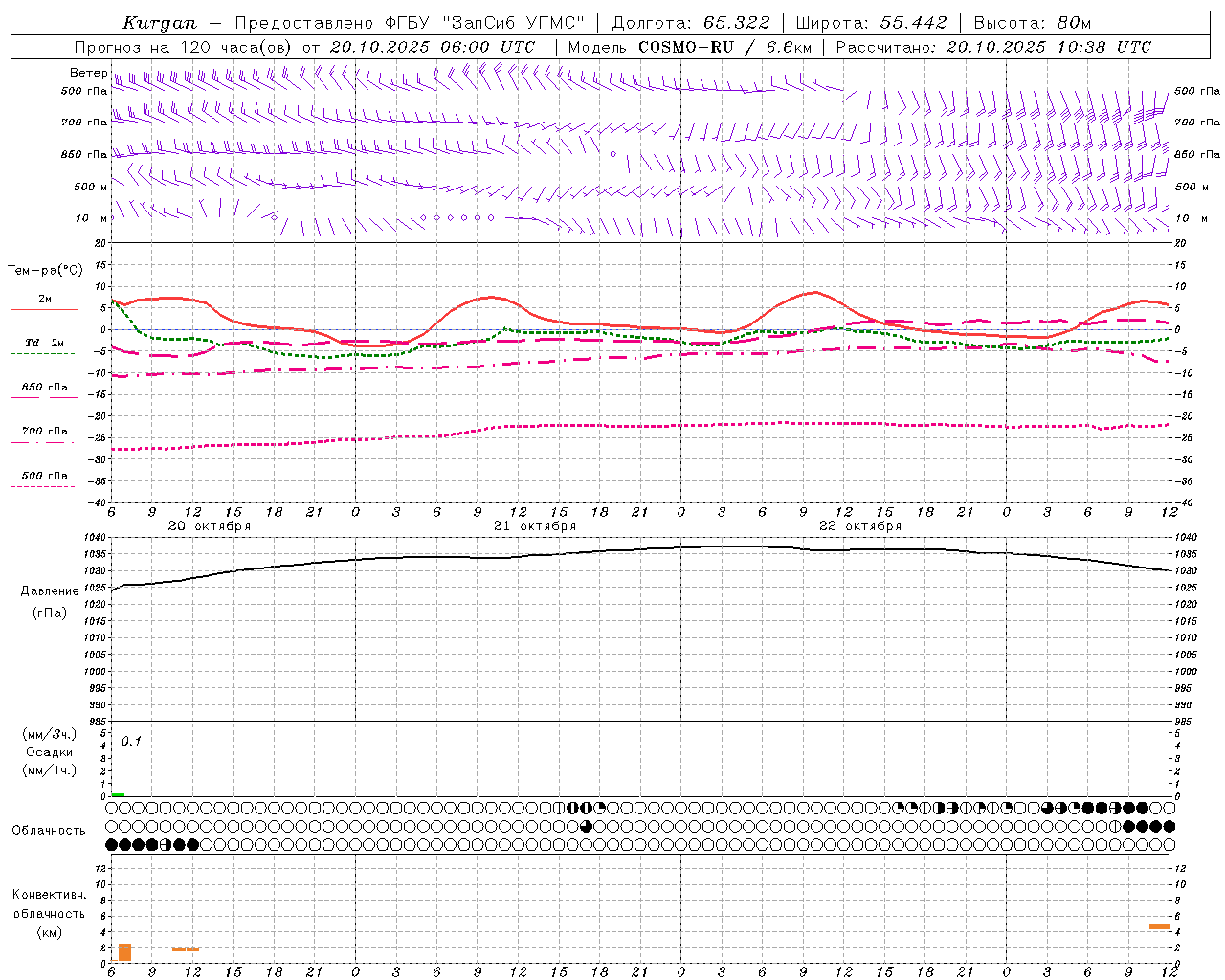Select the "Прогноз на 120 часа(ов)" text
1225x980 pixels.
pyautogui.click(x=184, y=47)
